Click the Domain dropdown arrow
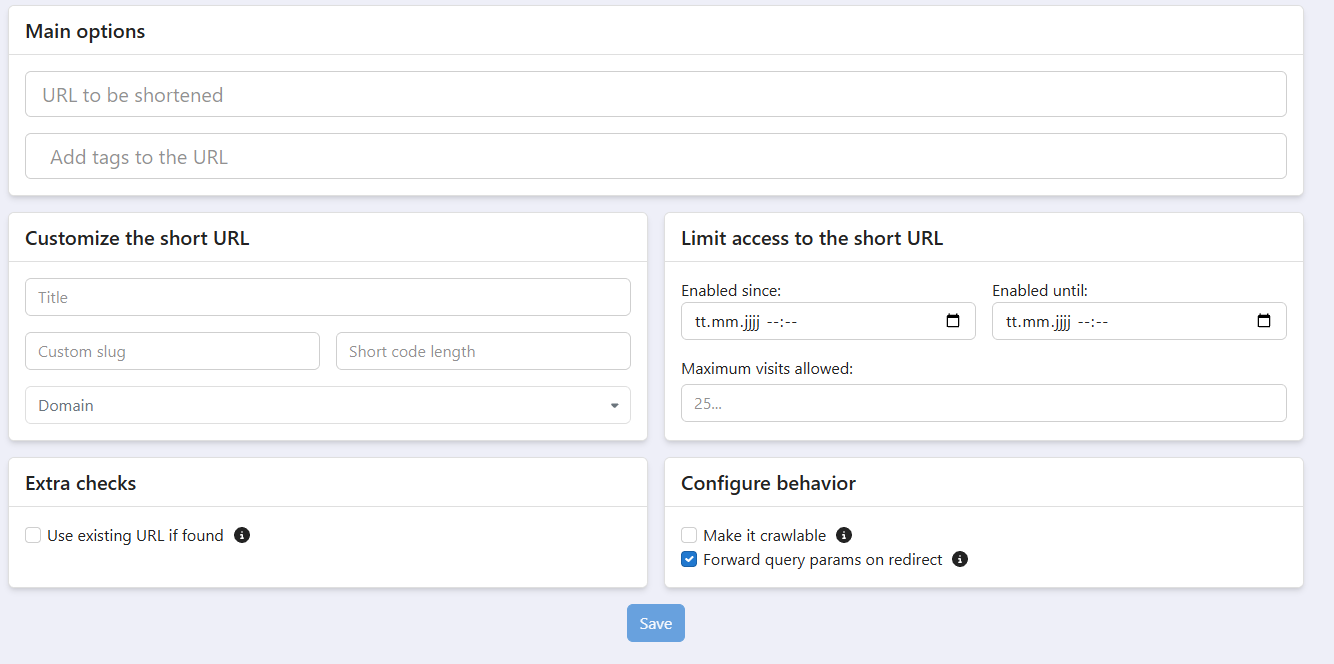The height and width of the screenshot is (664, 1334). pos(614,406)
